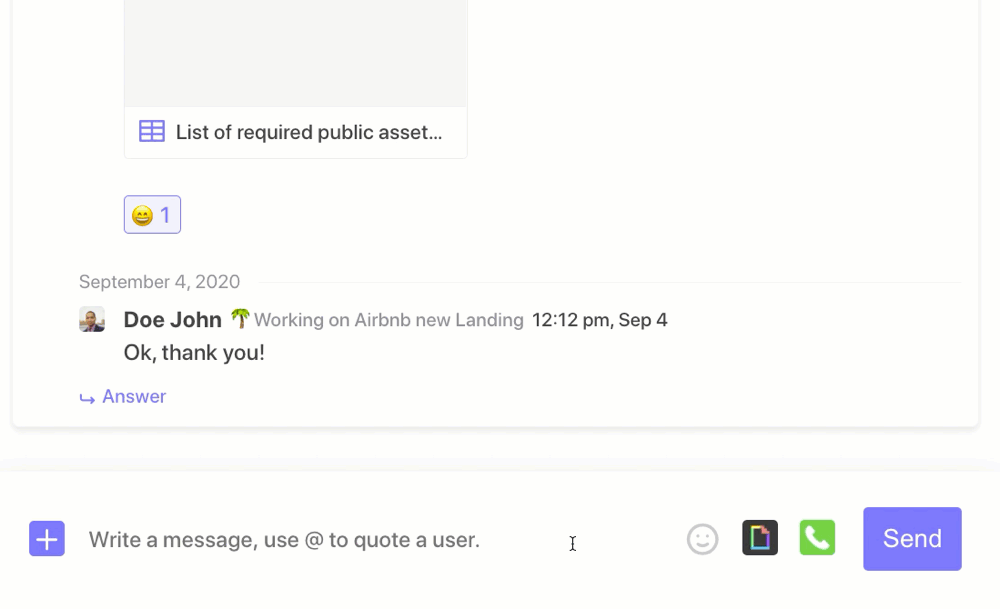The height and width of the screenshot is (609, 1000).
Task: Click the Working on Airbnb new Landing status
Action: [388, 319]
